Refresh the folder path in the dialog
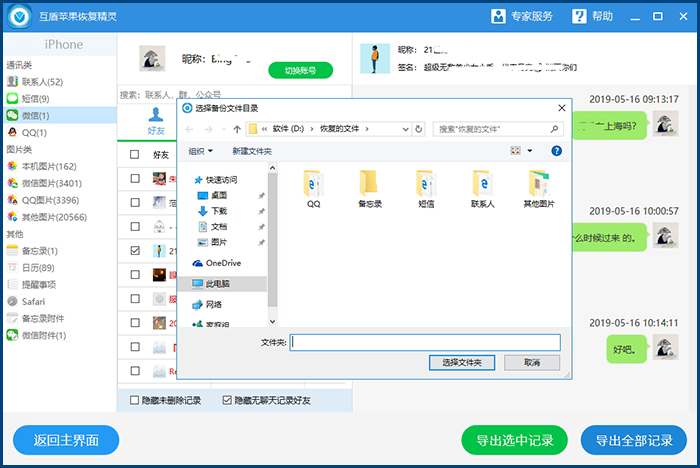The height and width of the screenshot is (468, 700). click(419, 129)
